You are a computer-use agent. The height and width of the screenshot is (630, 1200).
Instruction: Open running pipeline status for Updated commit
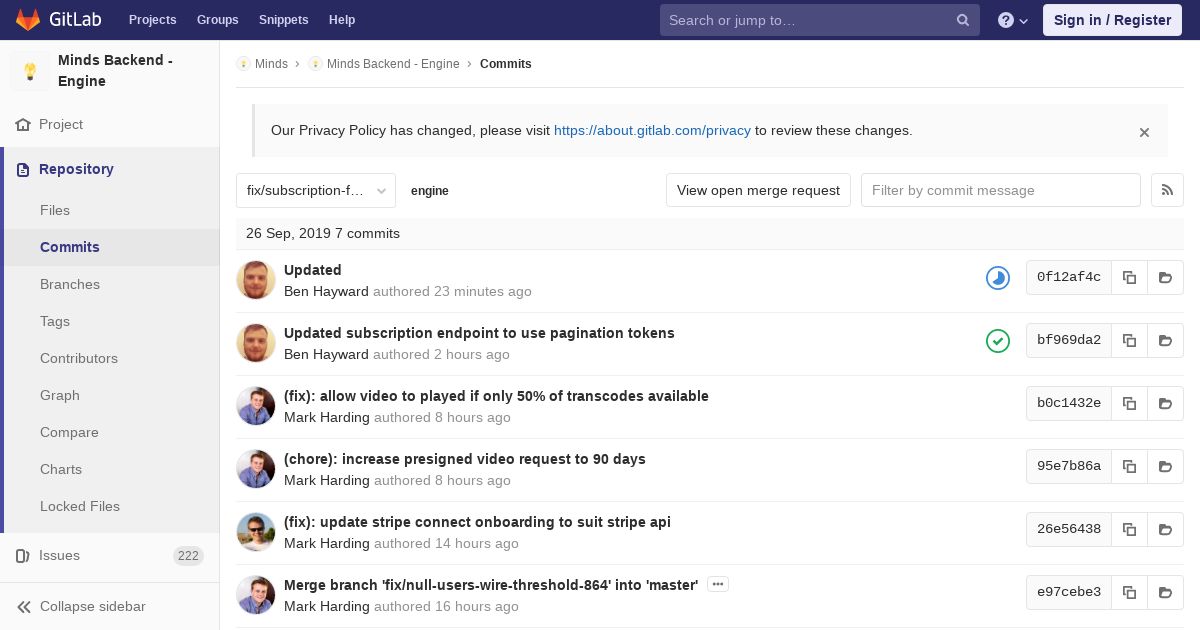[998, 278]
